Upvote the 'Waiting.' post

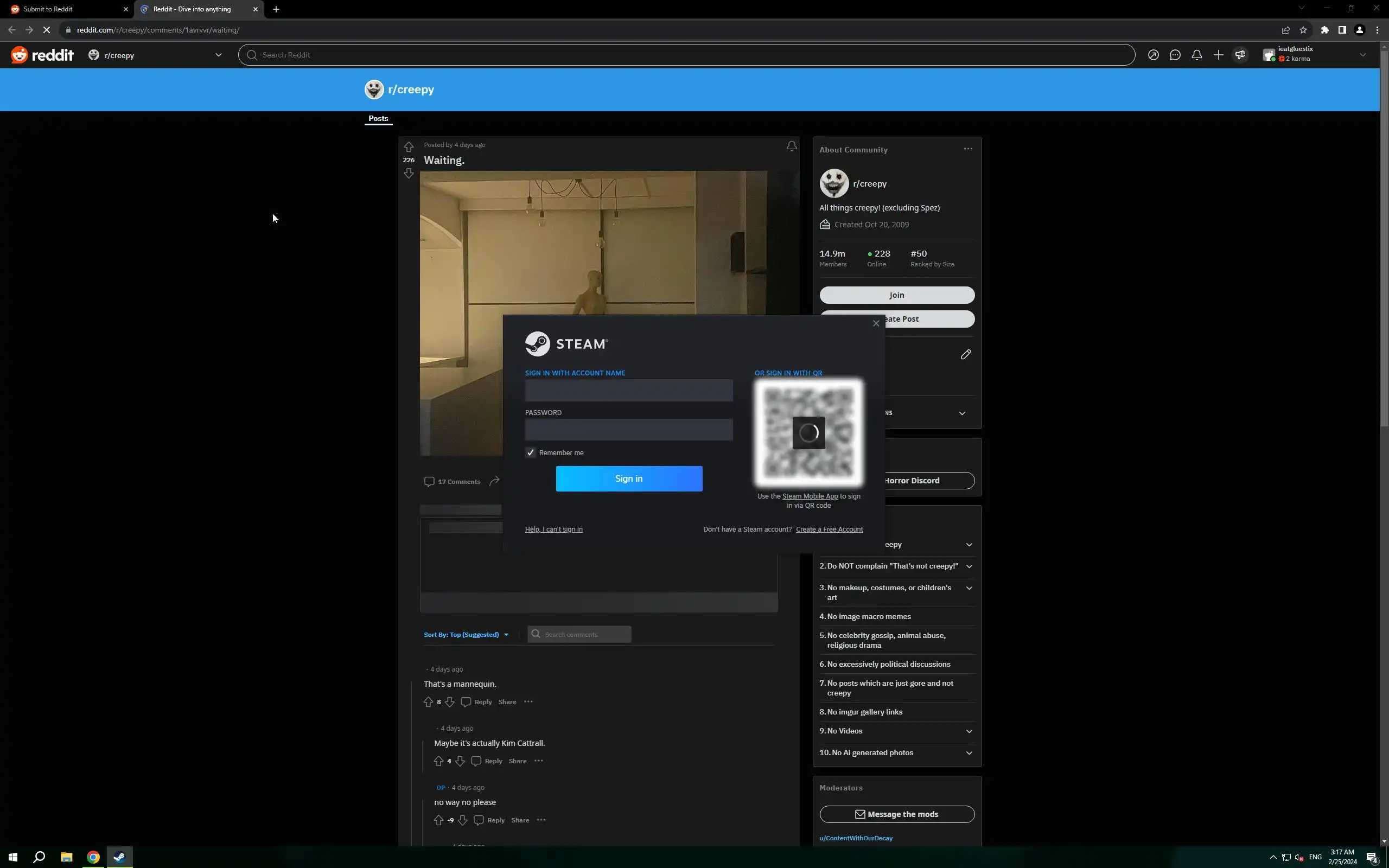409,147
